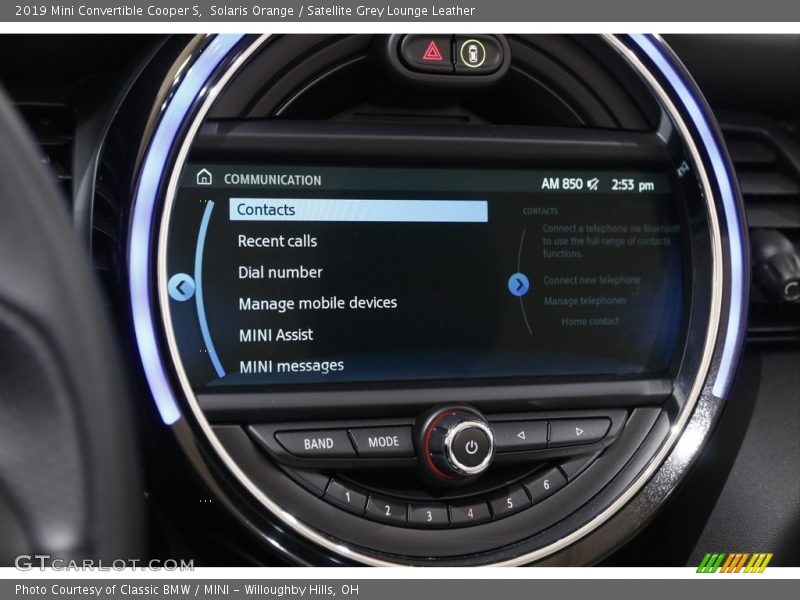
Task: Open Manage mobile devices
Action: (317, 303)
